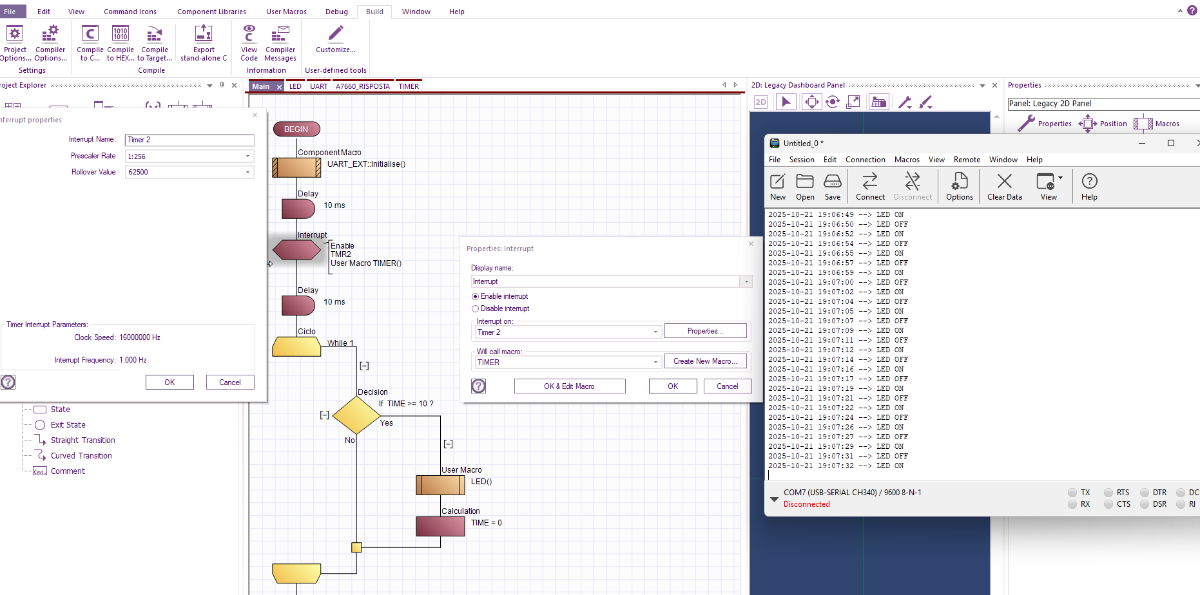Select the Enable interrupt radio button
This screenshot has height=595, width=1200.
point(475,297)
